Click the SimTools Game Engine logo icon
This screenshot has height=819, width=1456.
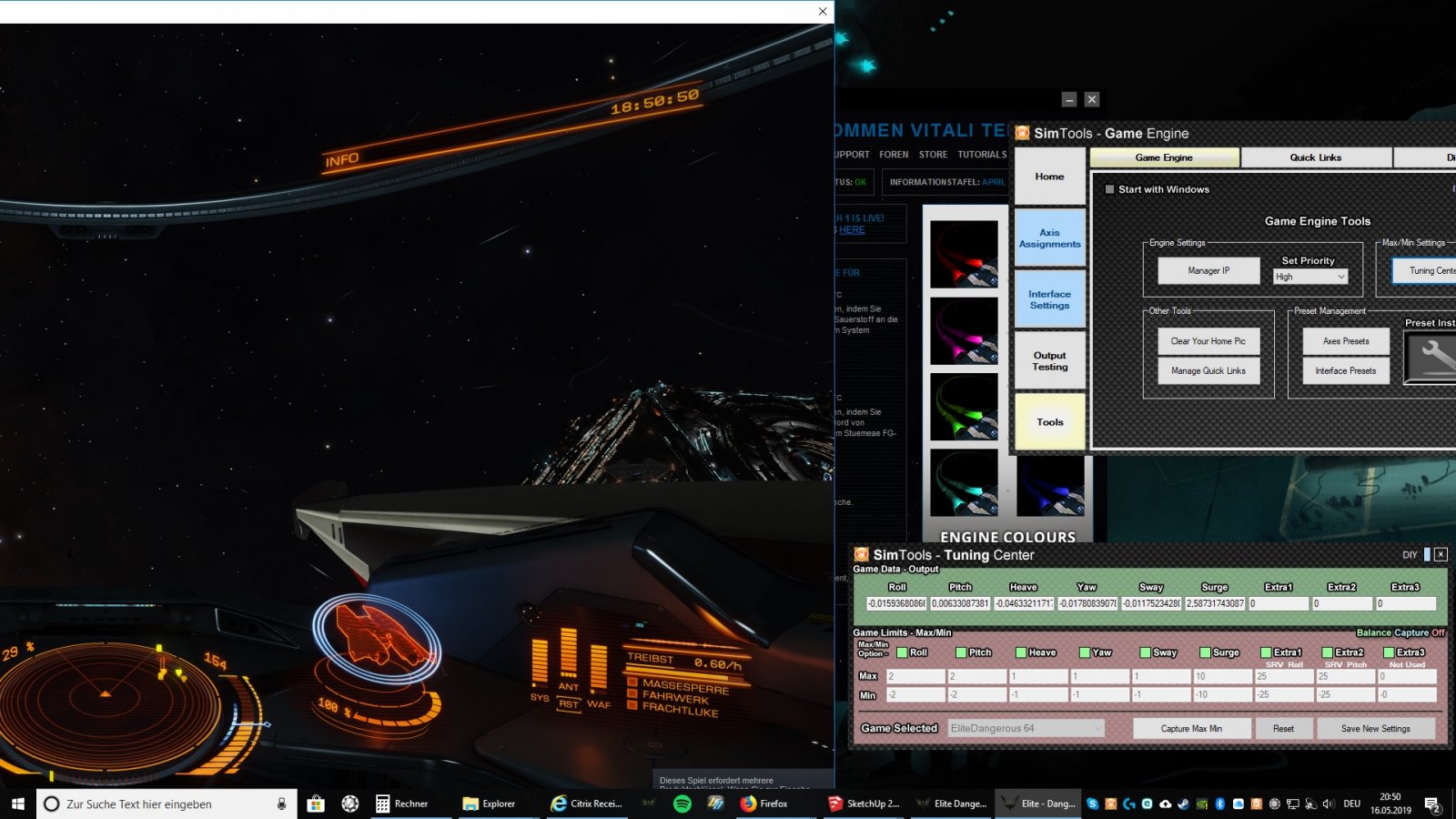tap(1022, 133)
